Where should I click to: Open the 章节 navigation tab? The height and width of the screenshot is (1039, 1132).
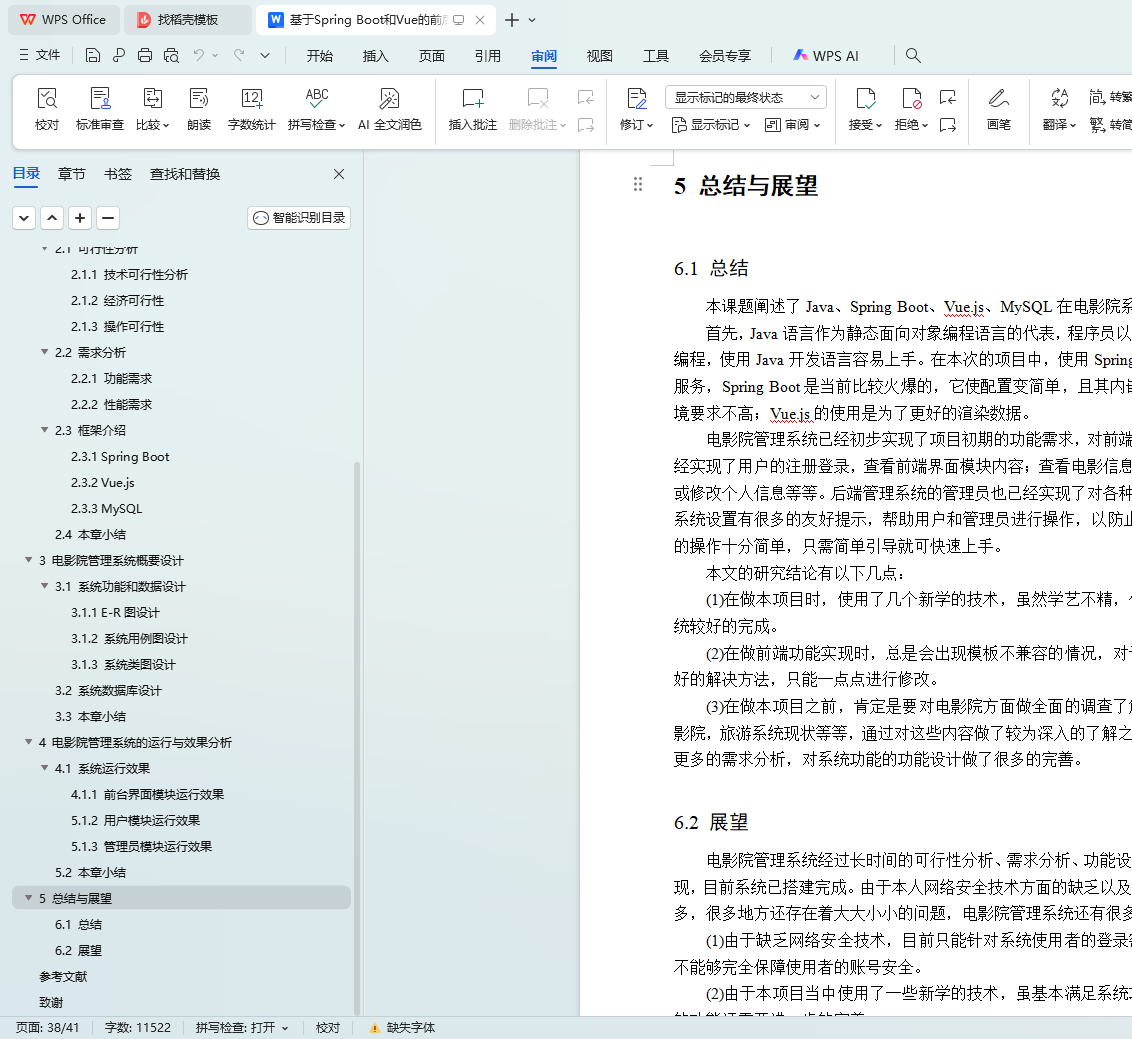tap(71, 174)
